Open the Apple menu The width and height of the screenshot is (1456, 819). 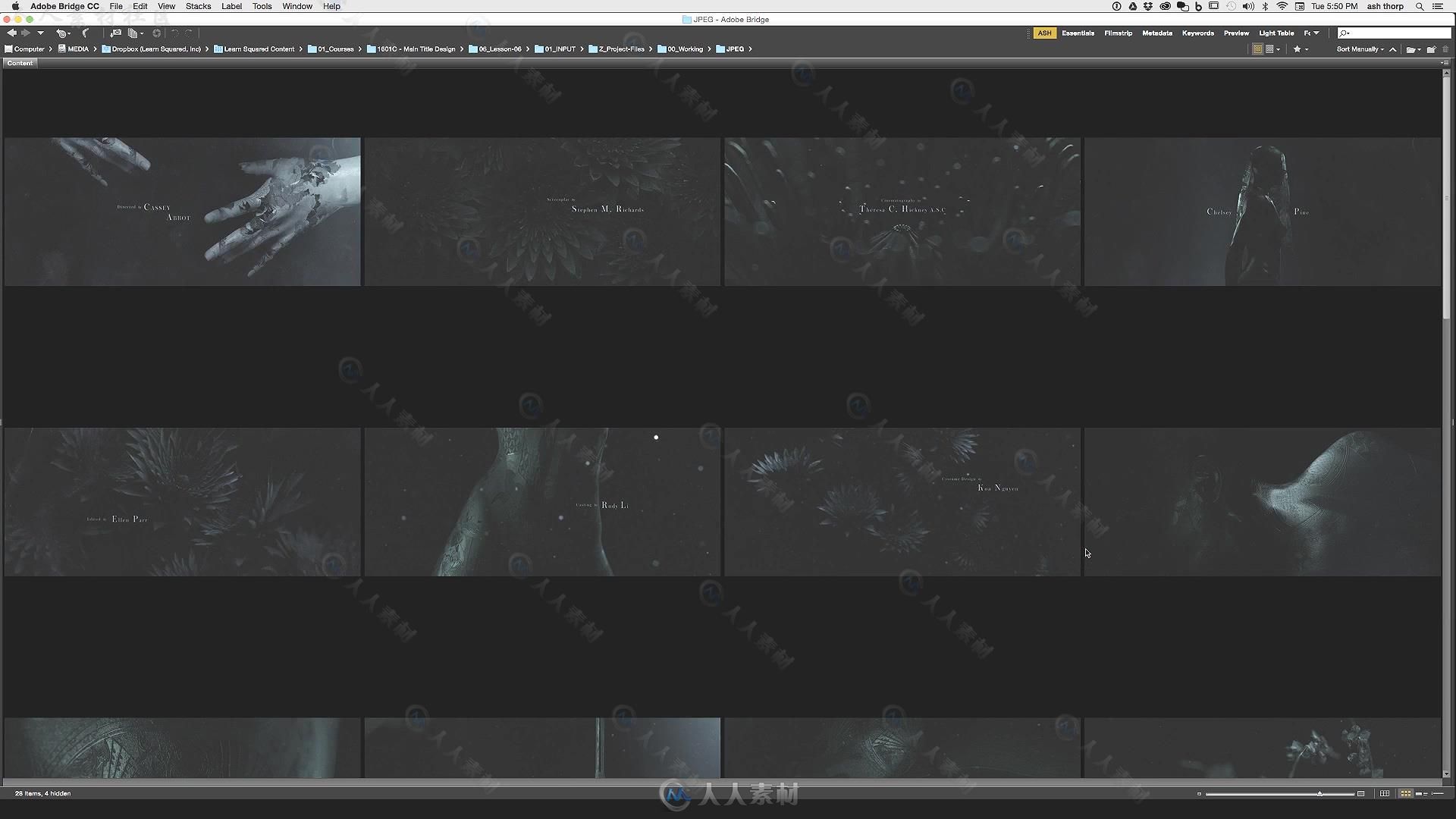pos(15,6)
